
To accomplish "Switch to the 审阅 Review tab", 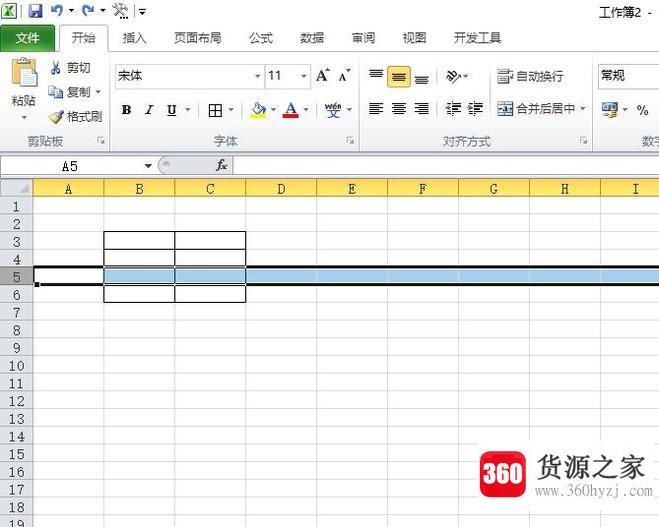I will pos(363,38).
